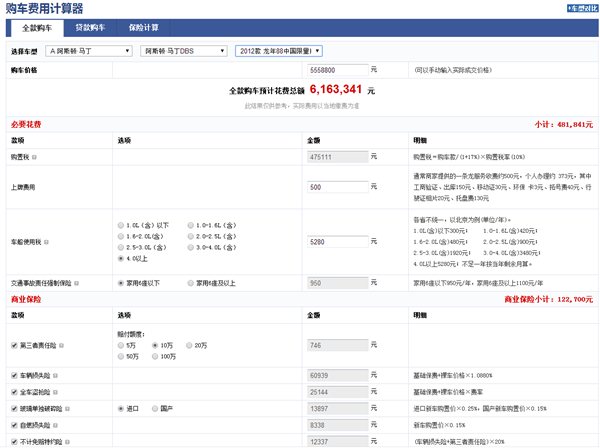
Task: Click the 自燃损失险 amount field 8338
Action: coord(338,425)
